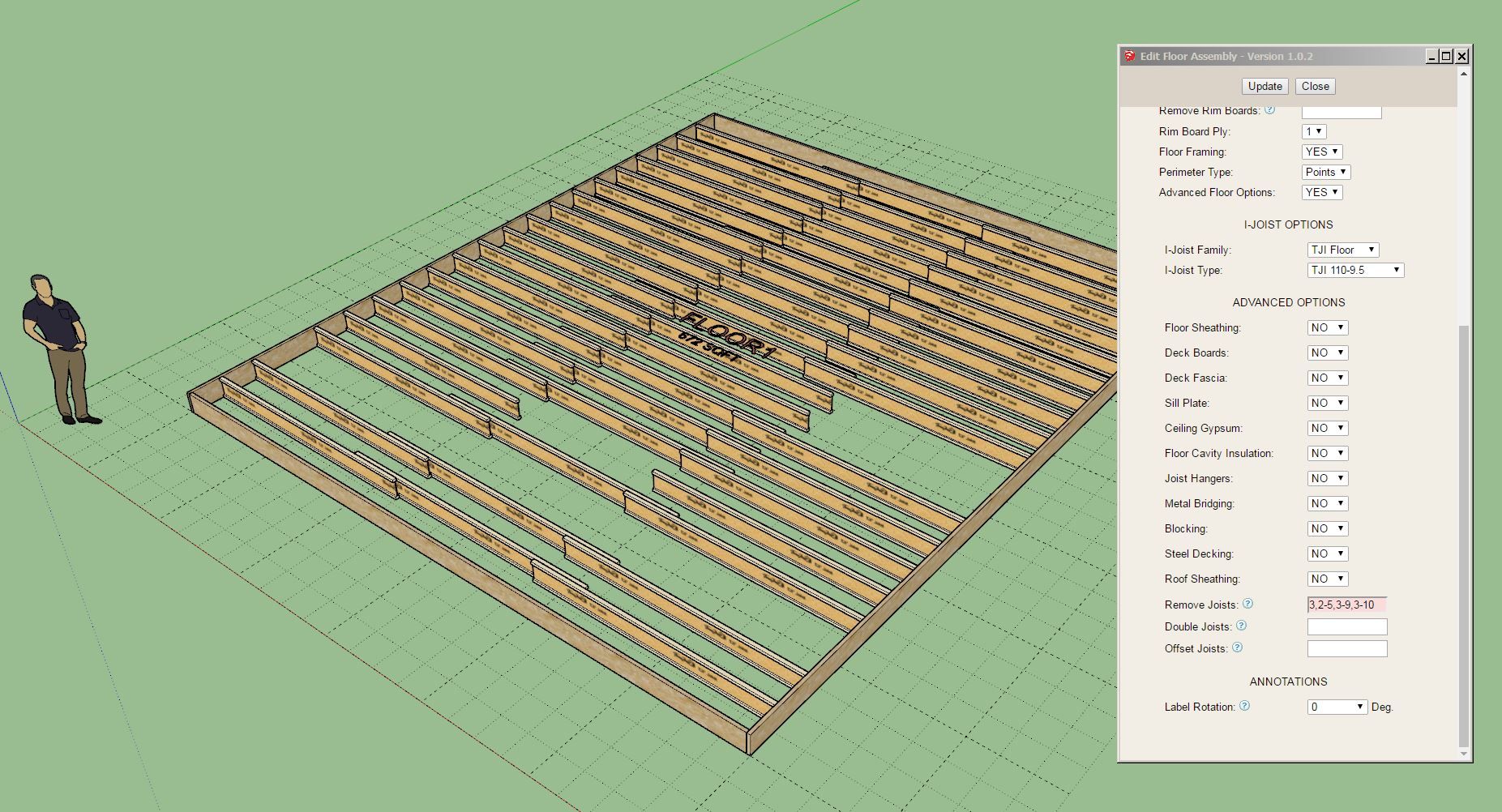Expand the Floor Sheathing dropdown
Image resolution: width=1502 pixels, height=812 pixels.
click(x=1327, y=327)
